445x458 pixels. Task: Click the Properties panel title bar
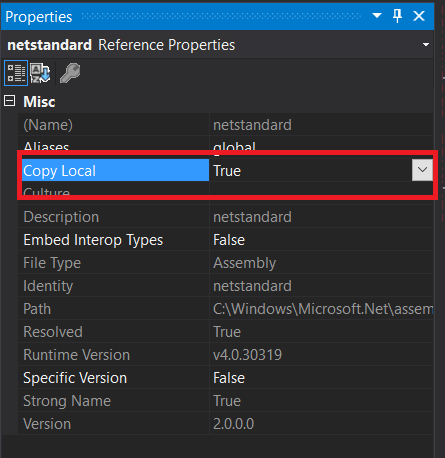(217, 16)
